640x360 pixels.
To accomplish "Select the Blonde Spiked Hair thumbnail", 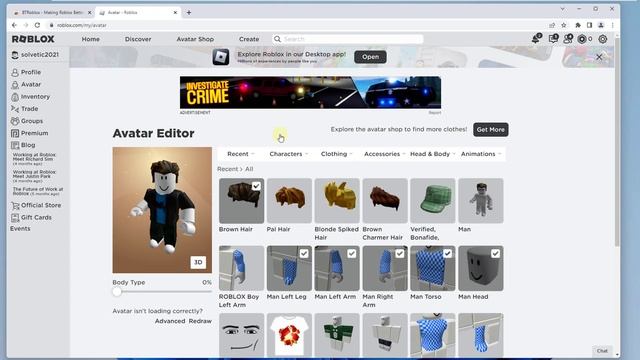I will pos(337,200).
